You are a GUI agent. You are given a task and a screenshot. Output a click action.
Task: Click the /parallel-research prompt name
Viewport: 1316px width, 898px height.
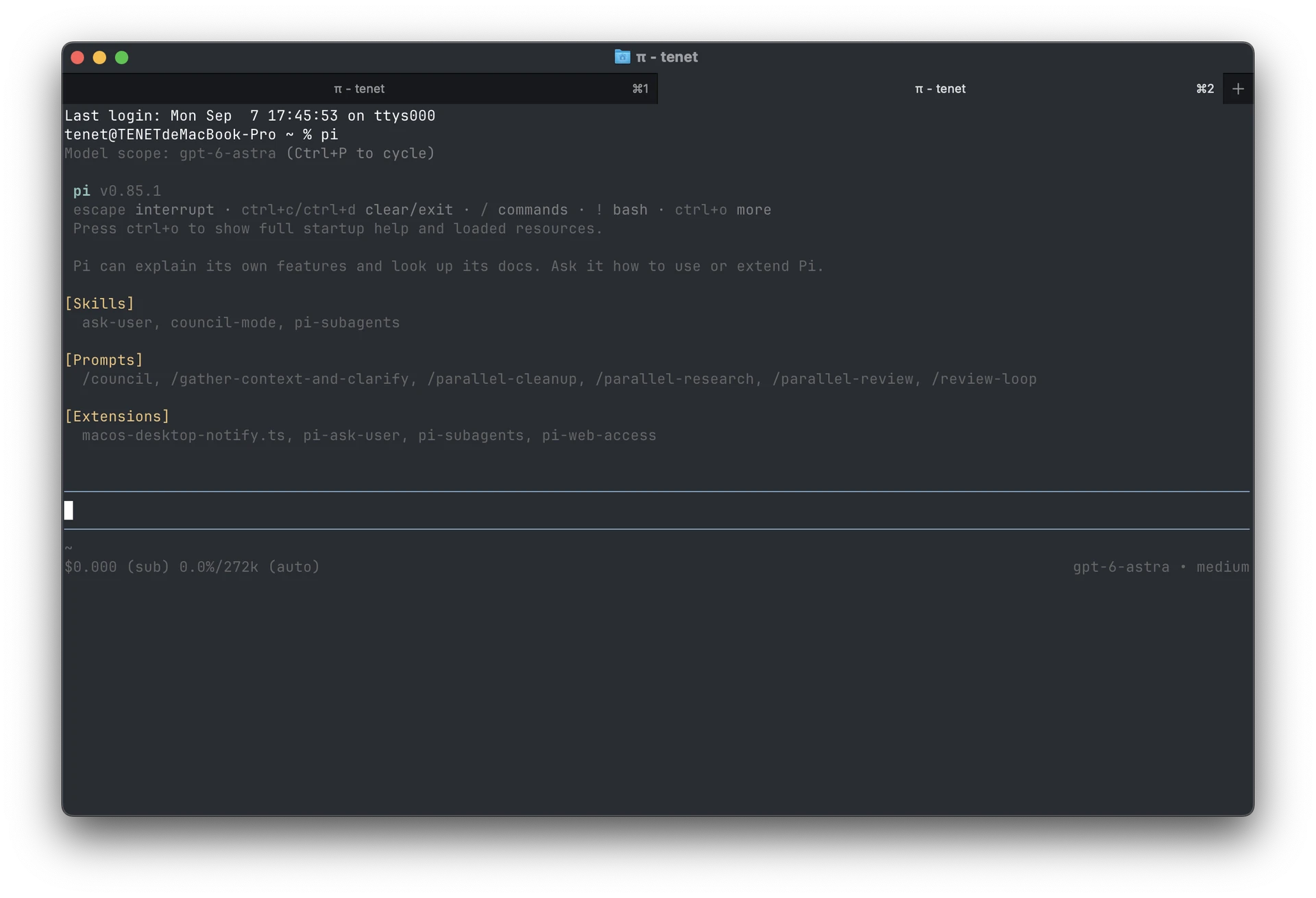pyautogui.click(x=674, y=379)
